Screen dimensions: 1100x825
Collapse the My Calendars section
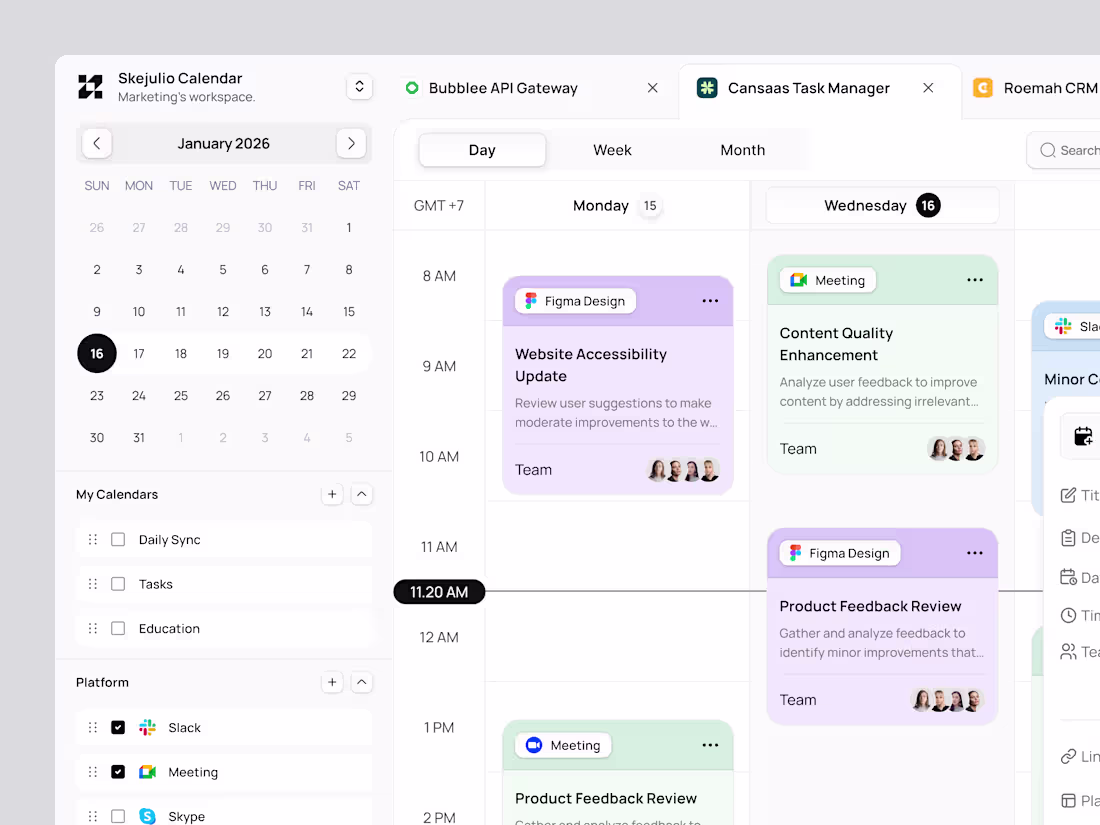click(x=361, y=494)
